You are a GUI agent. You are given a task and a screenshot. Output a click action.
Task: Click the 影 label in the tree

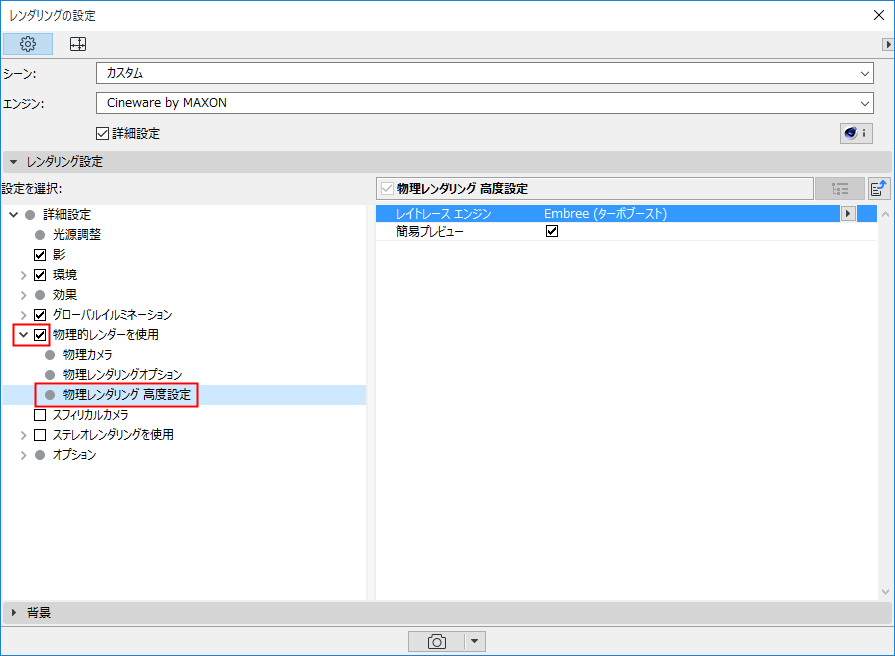tap(59, 255)
